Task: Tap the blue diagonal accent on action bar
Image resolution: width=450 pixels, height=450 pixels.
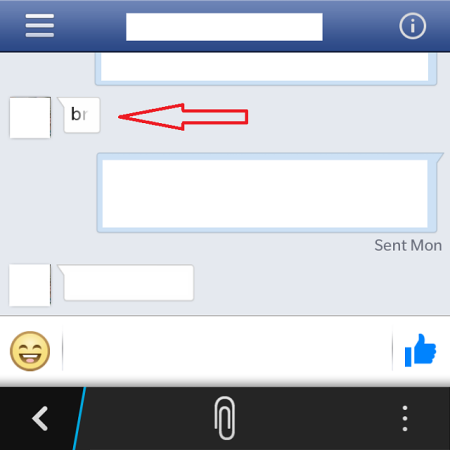Action: (x=79, y=418)
